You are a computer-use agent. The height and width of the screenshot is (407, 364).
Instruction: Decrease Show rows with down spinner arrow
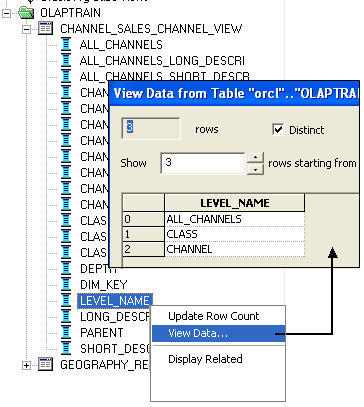[255, 169]
